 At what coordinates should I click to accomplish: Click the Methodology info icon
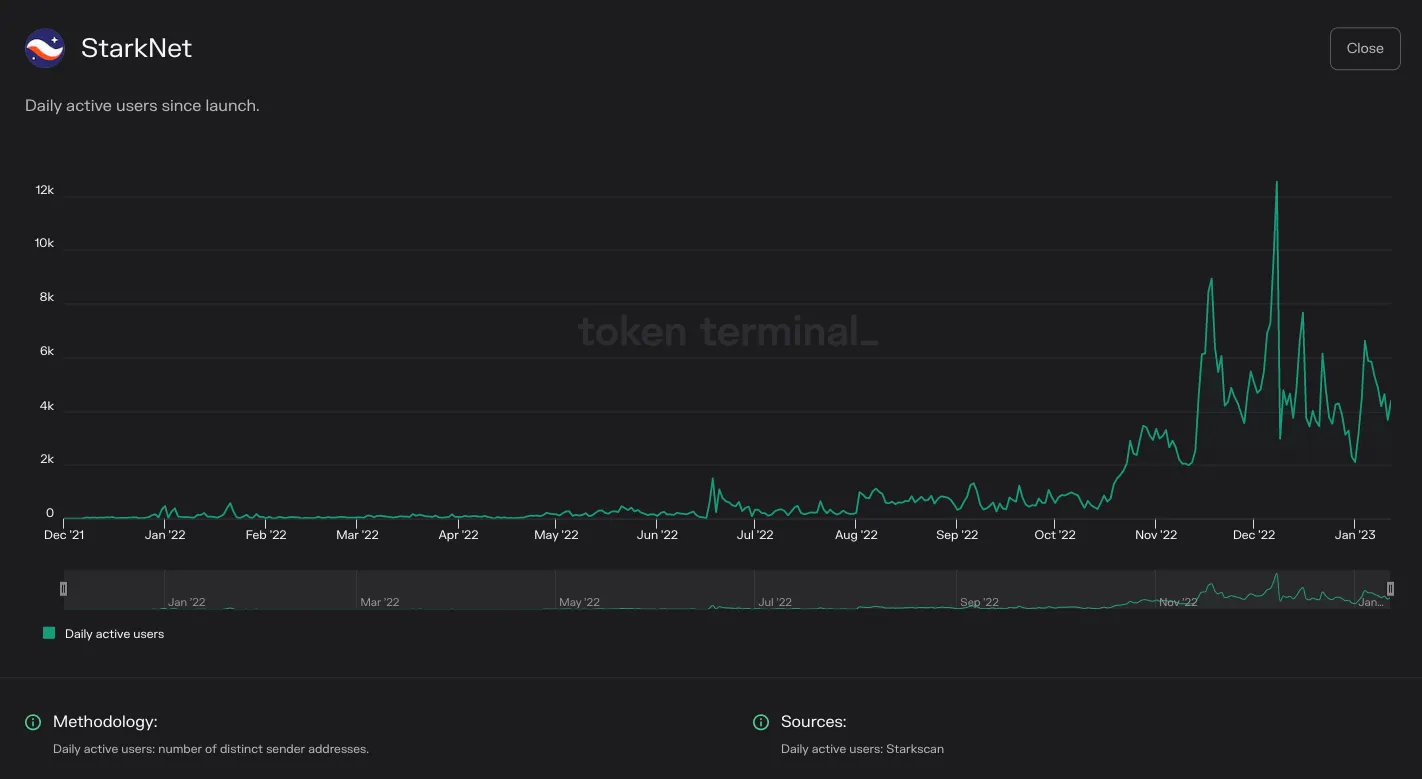pos(33,722)
